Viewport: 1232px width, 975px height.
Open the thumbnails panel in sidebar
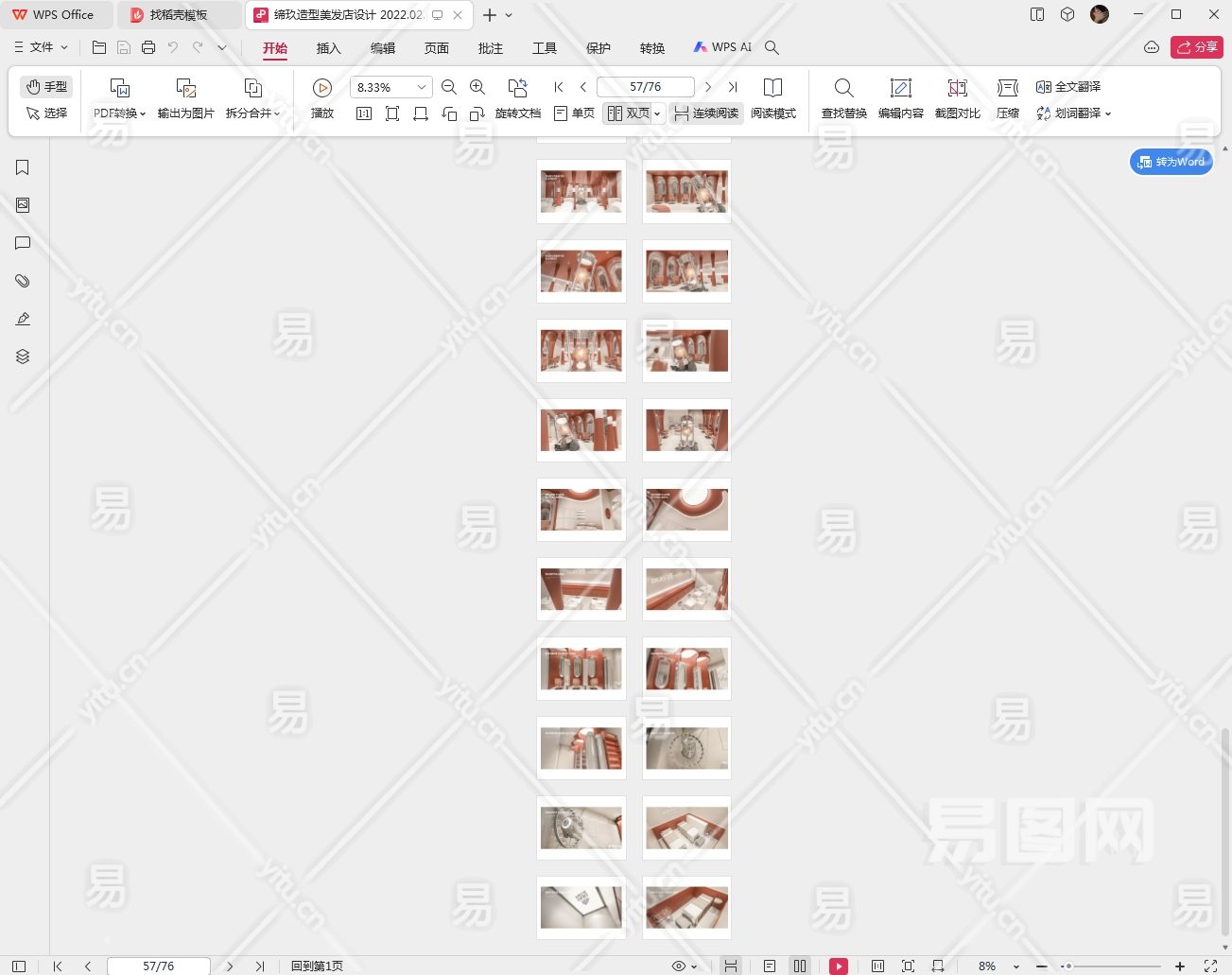coord(23,205)
